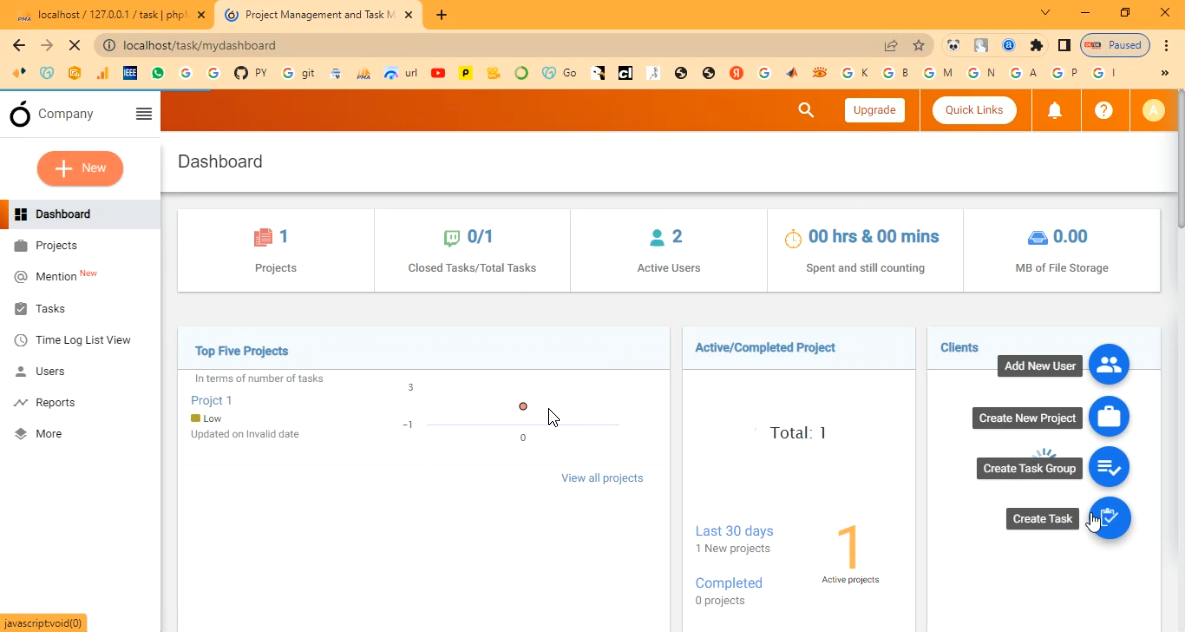This screenshot has width=1185, height=632.
Task: Click the Clients panel heading
Action: (959, 348)
